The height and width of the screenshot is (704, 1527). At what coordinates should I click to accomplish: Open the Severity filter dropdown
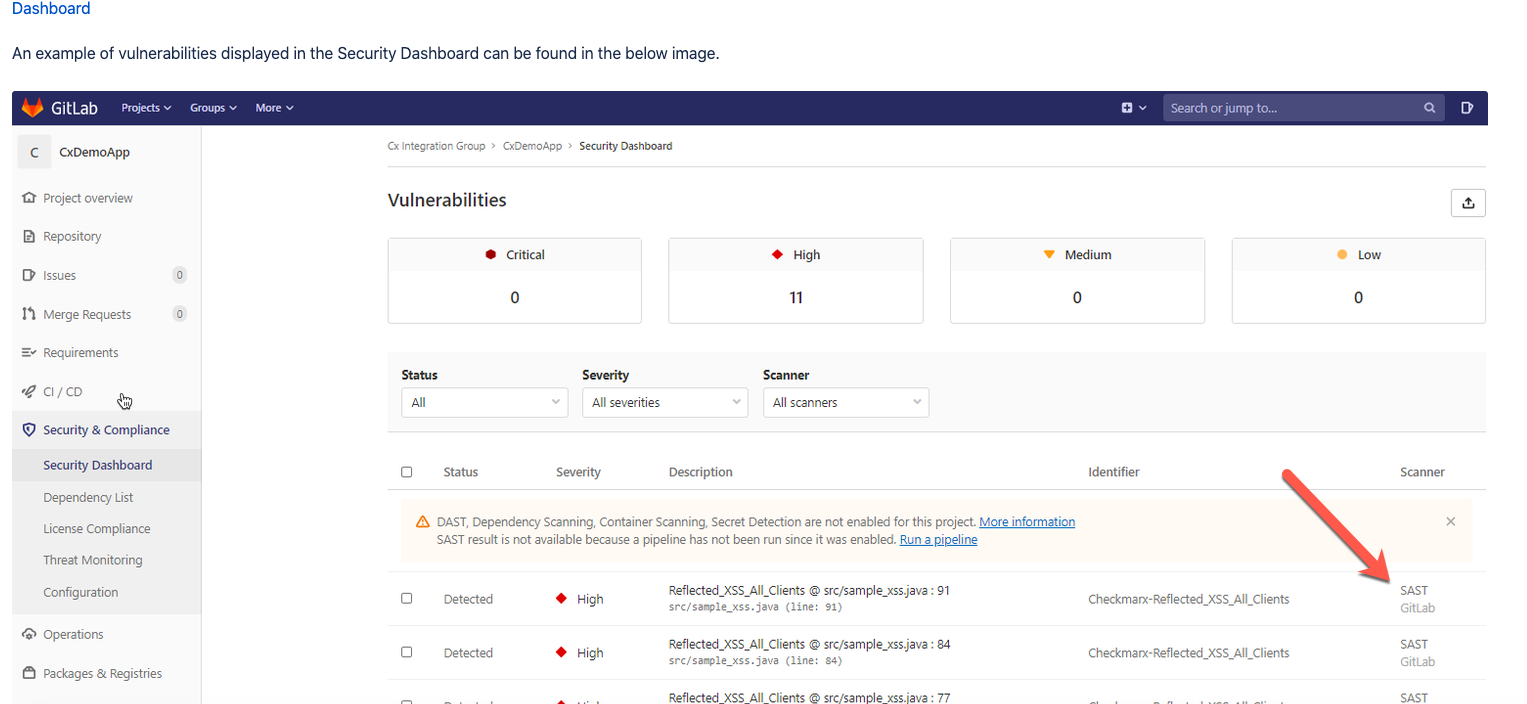(665, 402)
